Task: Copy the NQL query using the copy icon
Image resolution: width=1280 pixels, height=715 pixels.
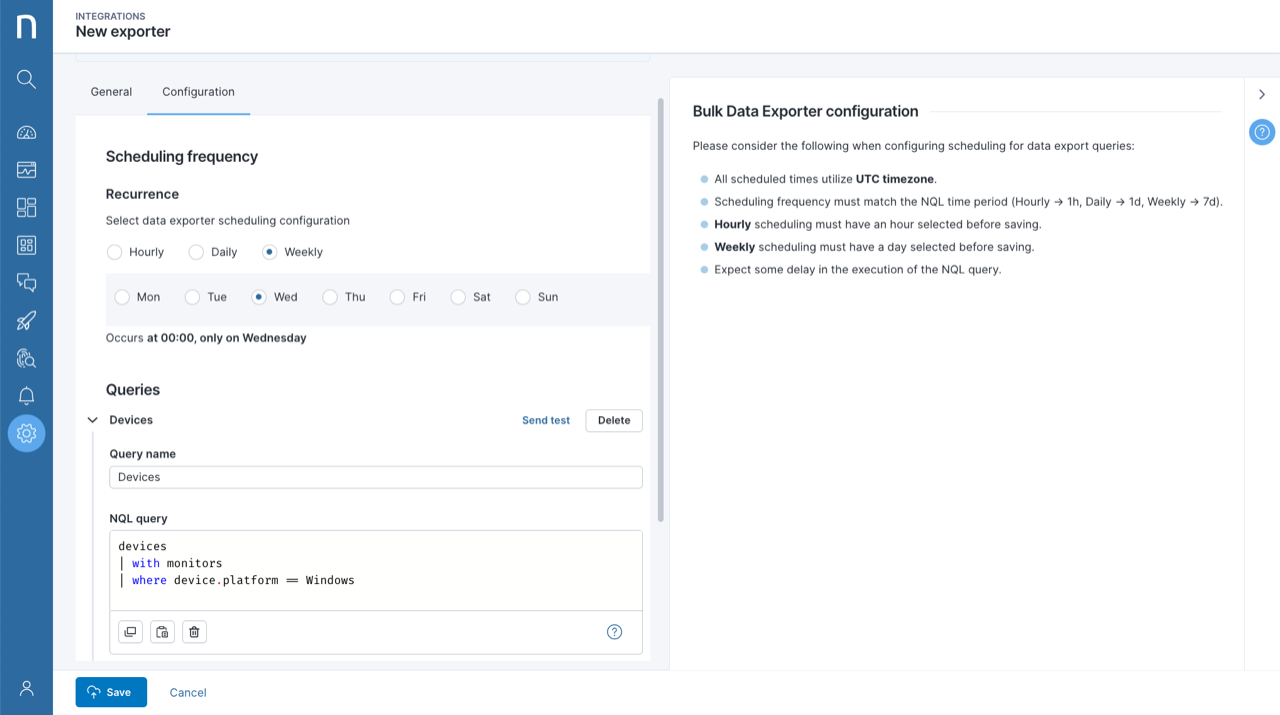Action: point(130,631)
